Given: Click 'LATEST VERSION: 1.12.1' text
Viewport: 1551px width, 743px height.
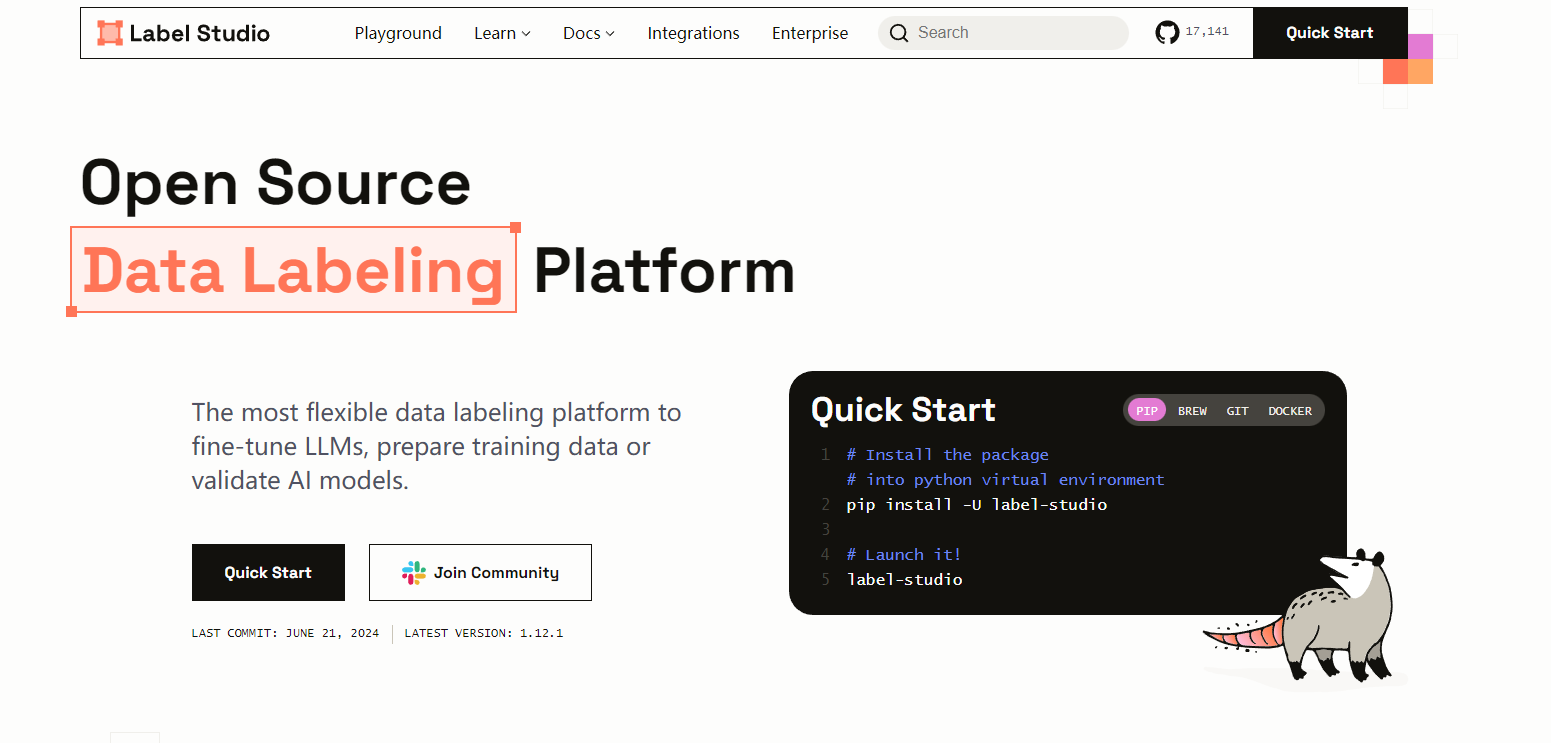Looking at the screenshot, I should 484,633.
